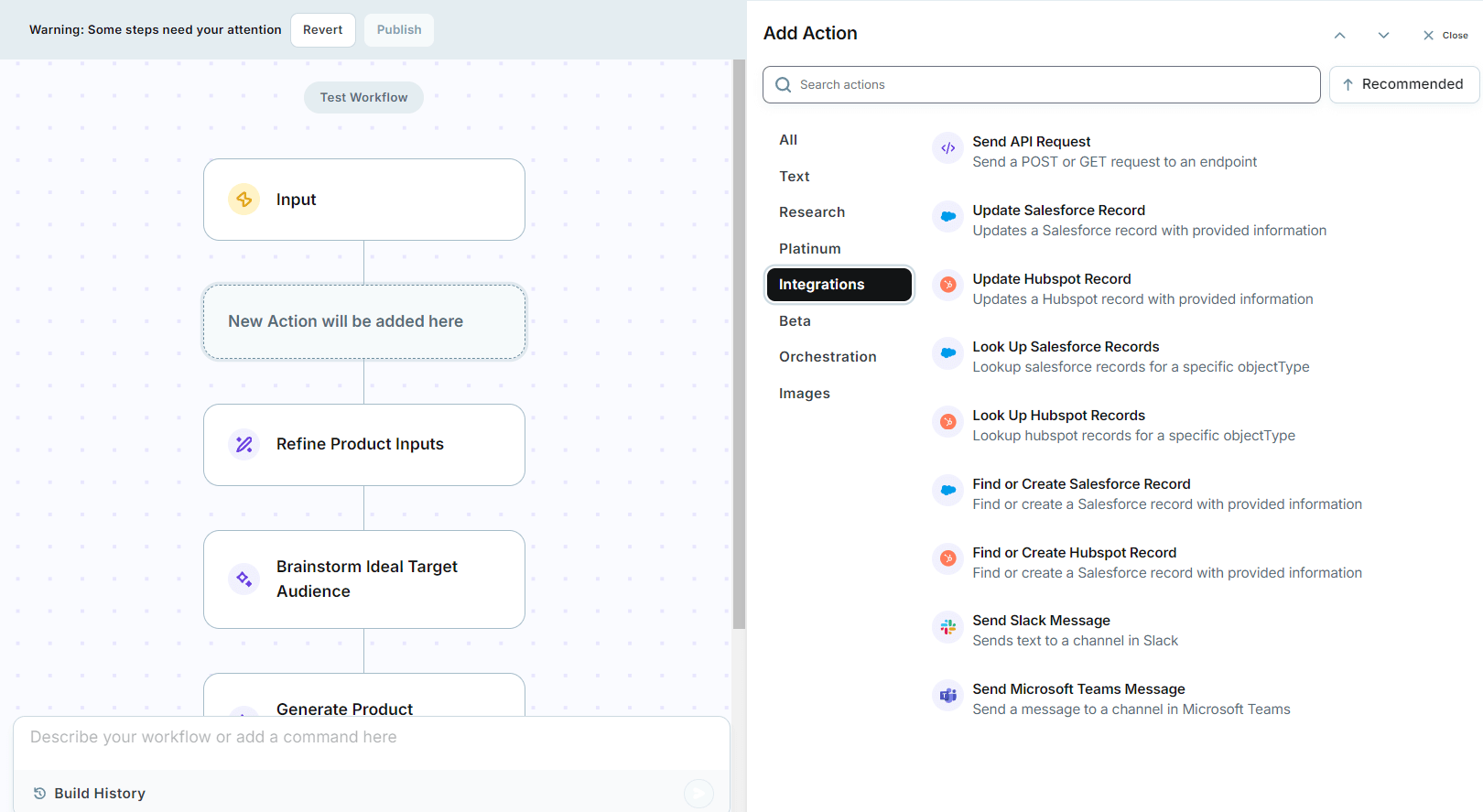The image size is (1483, 812).
Task: Close the Add Action panel
Action: tap(1445, 36)
